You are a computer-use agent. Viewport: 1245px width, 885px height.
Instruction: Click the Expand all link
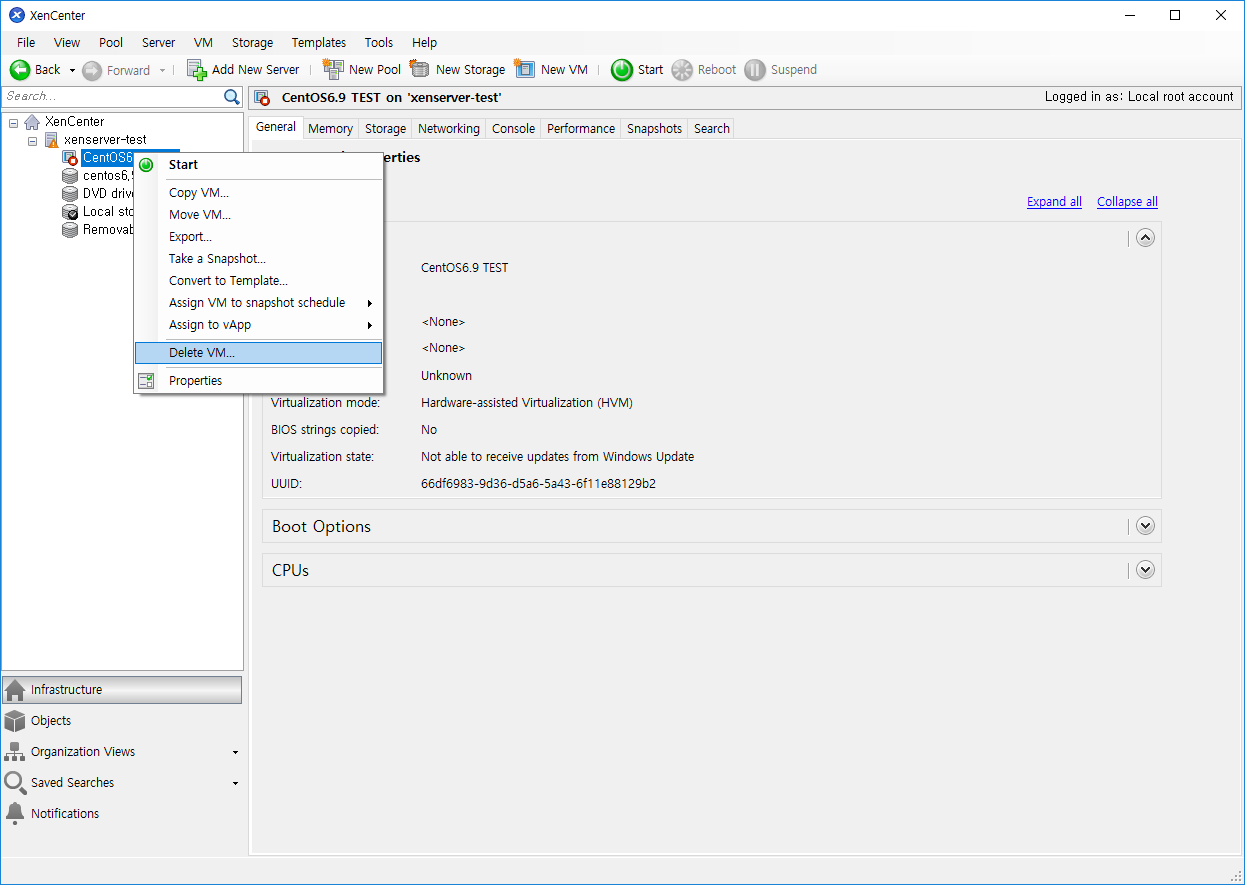(1054, 202)
